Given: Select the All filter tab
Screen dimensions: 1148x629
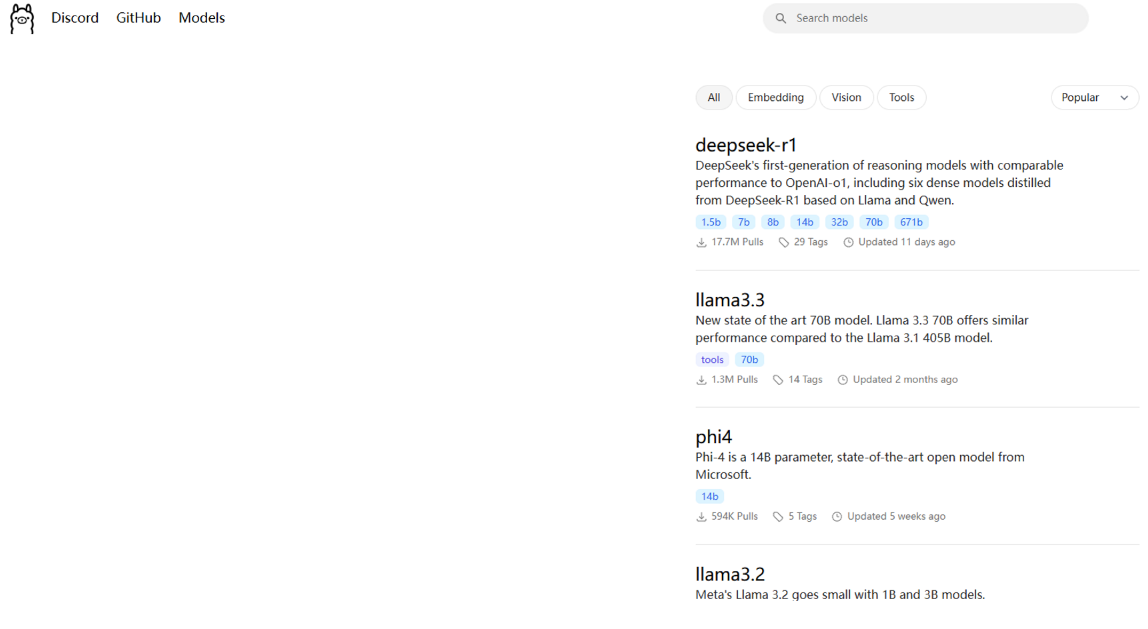Looking at the screenshot, I should [x=714, y=97].
